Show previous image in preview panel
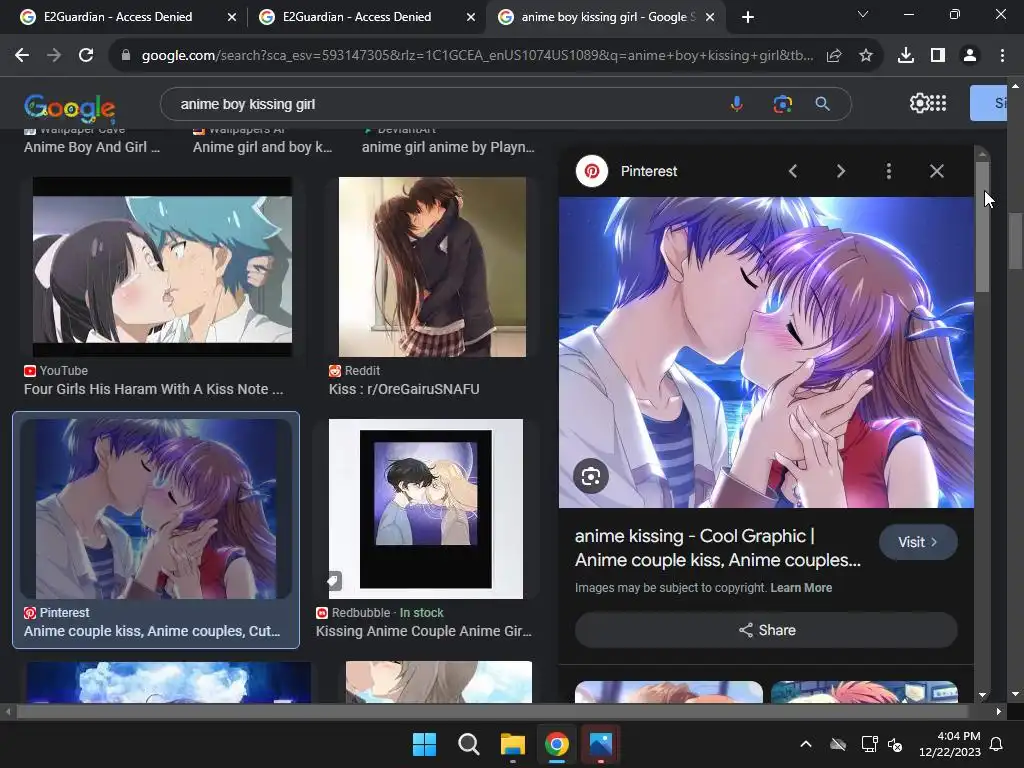1024x768 pixels. 793,171
